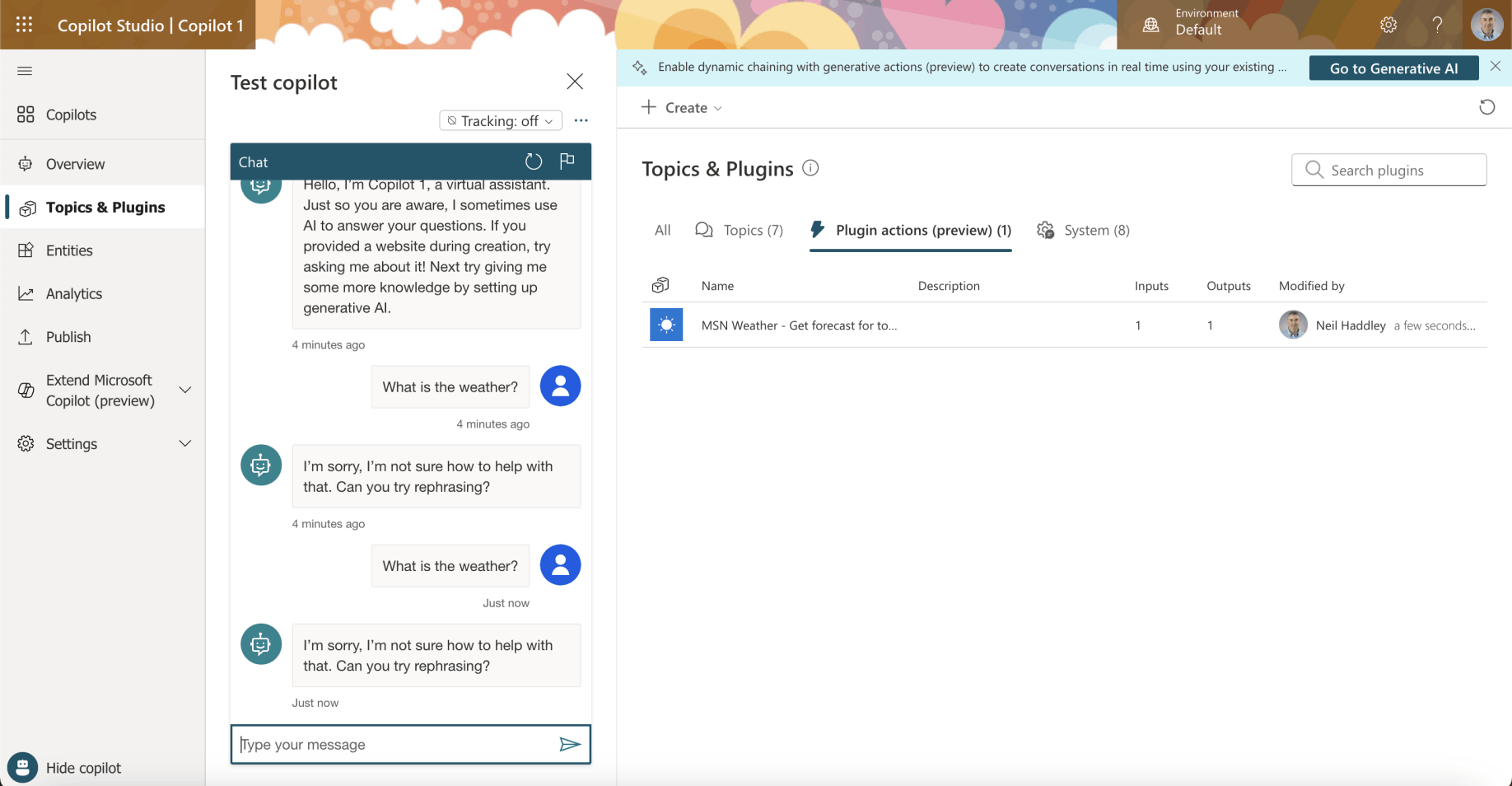Screen dimensions: 1512x786
Task: Open the Analytics page in sidebar
Action: click(x=73, y=294)
